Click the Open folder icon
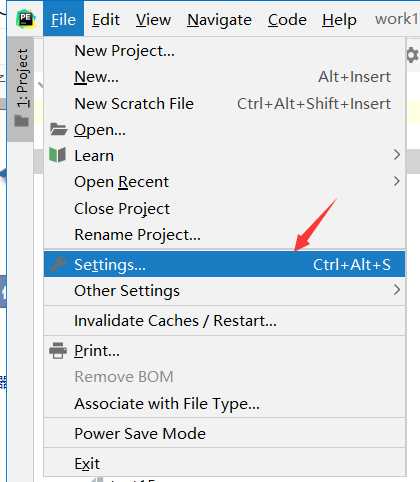The height and width of the screenshot is (482, 420). [58, 129]
